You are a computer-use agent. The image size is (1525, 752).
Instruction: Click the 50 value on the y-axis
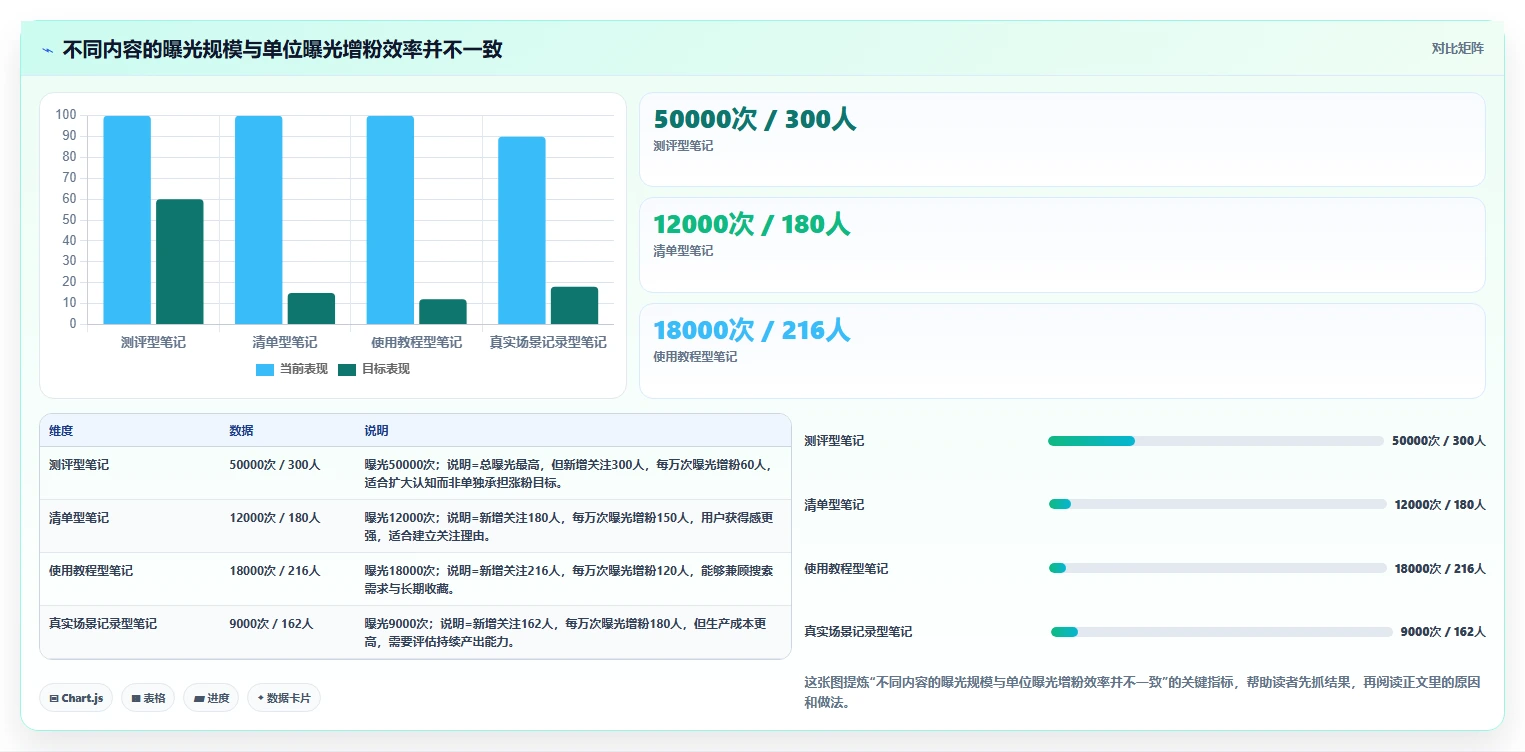point(69,220)
